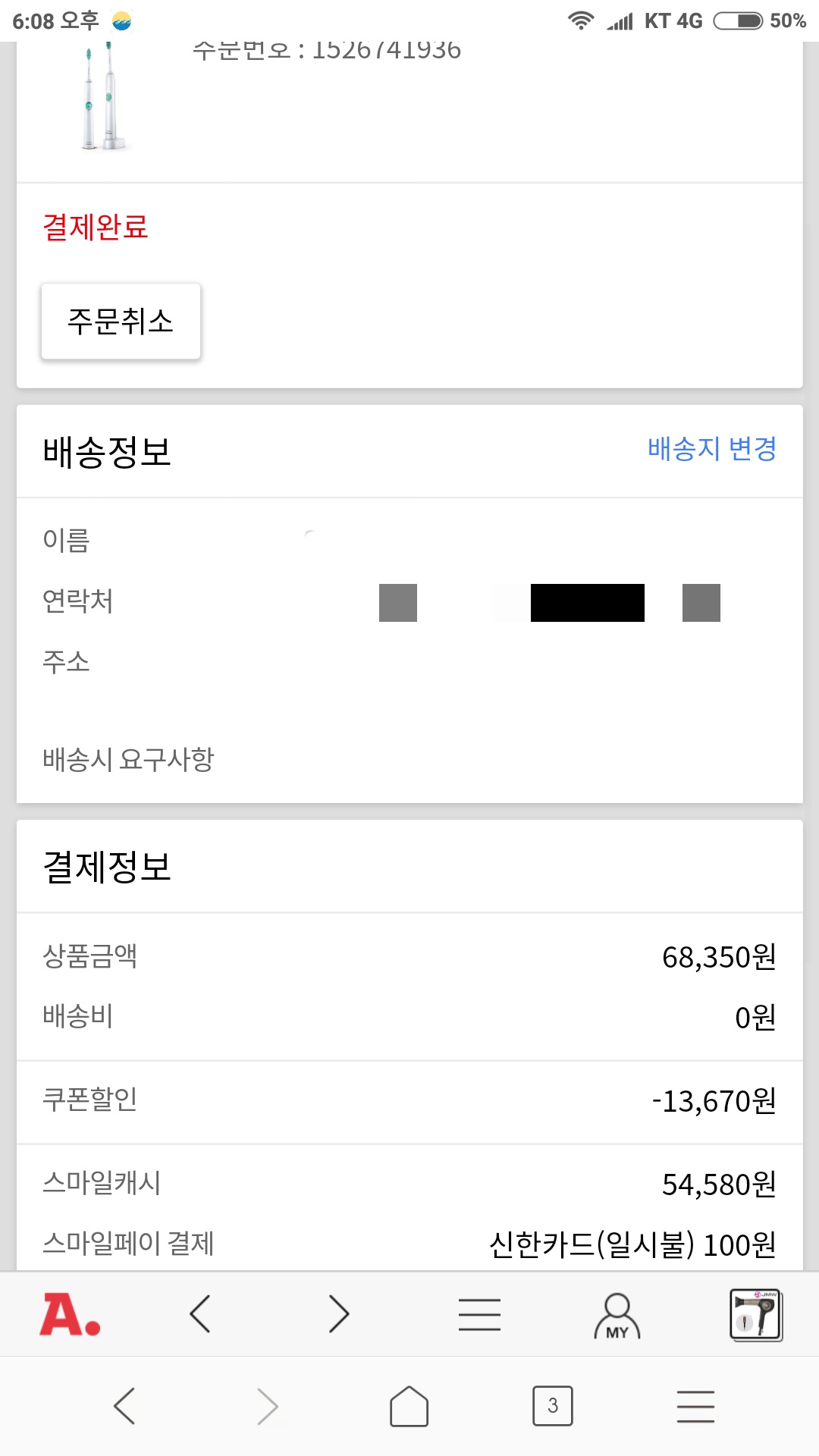This screenshot has height=1456, width=819.
Task: Go back using the app toolbar arrow
Action: (200, 1314)
